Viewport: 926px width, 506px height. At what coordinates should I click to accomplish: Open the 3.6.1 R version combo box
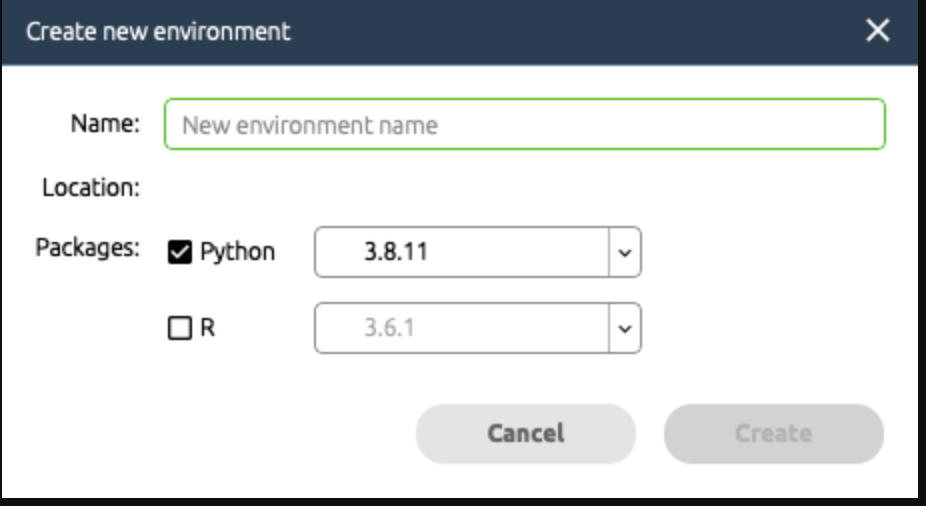click(462, 329)
